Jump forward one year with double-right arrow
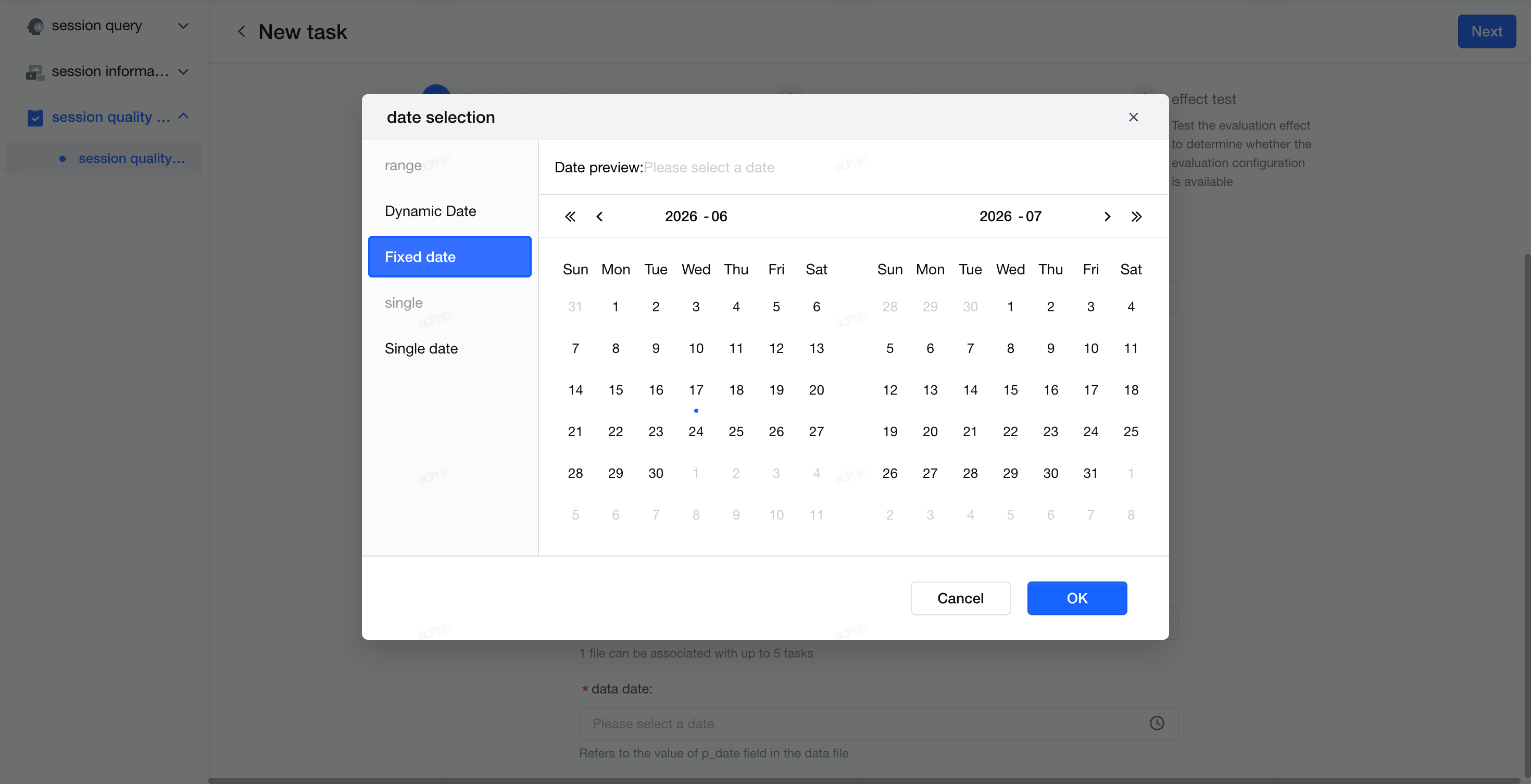This screenshot has width=1531, height=784. click(1136, 216)
